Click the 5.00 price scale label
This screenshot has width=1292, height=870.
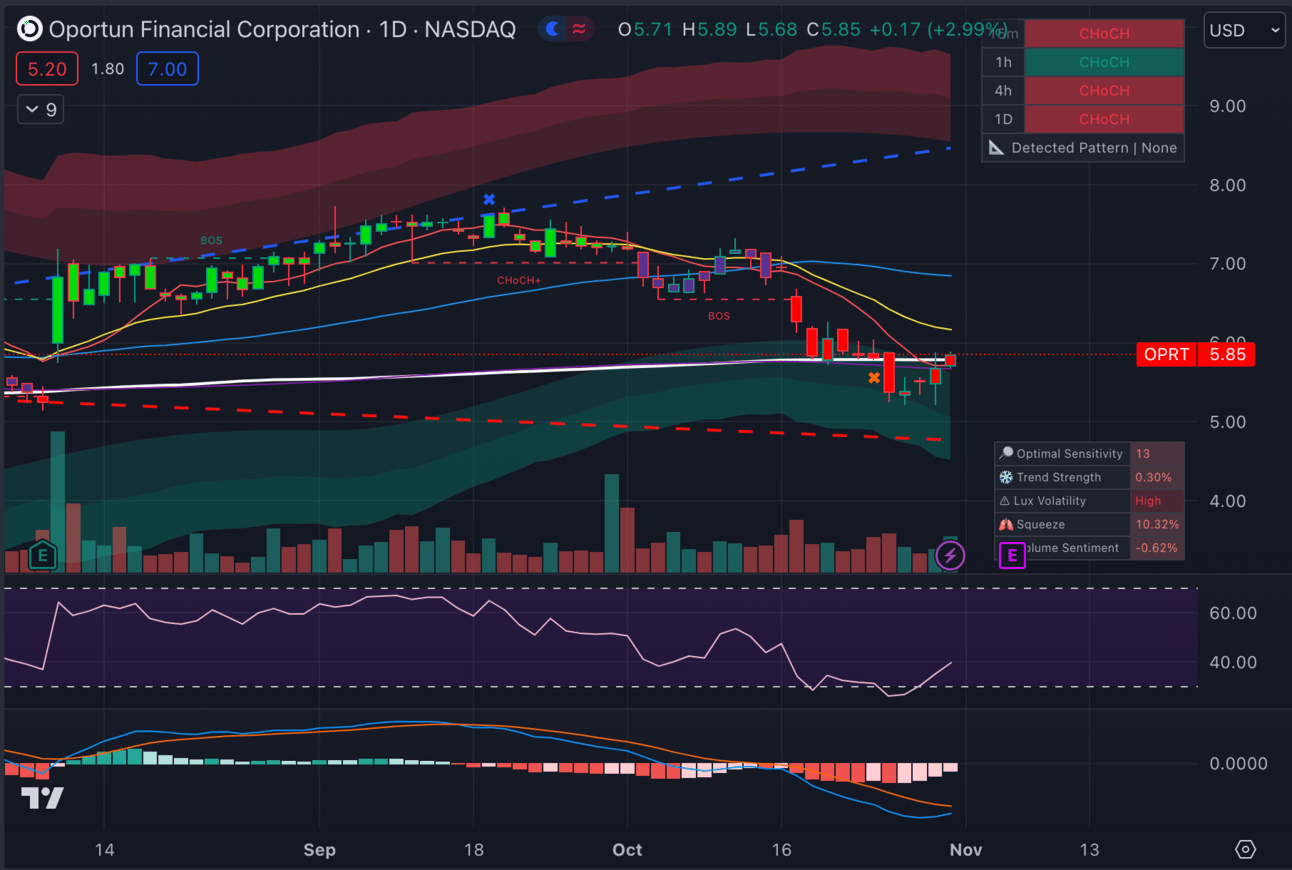(x=1227, y=422)
